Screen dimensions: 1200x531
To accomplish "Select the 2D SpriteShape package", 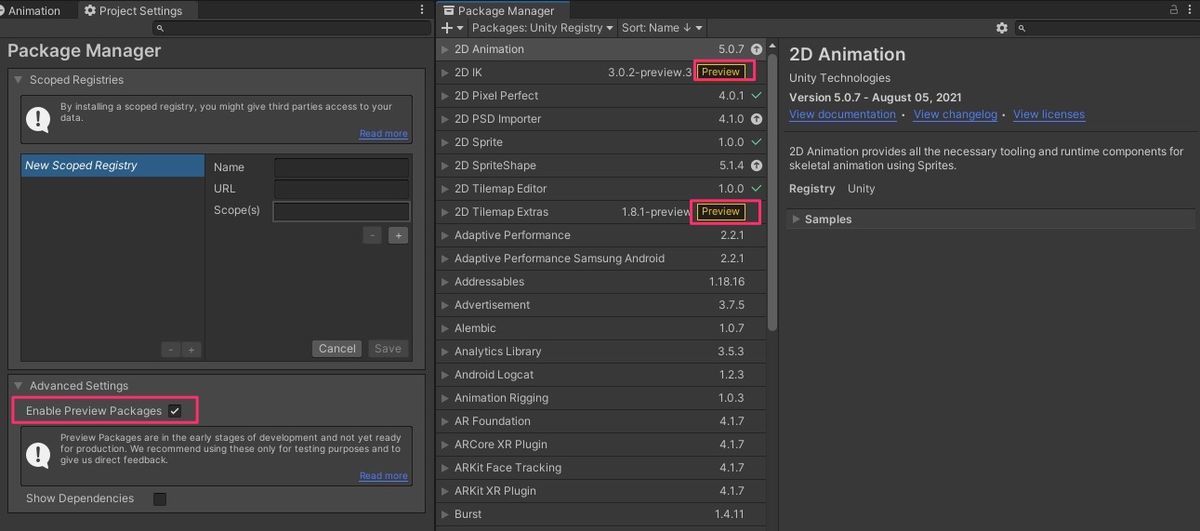I will [602, 166].
